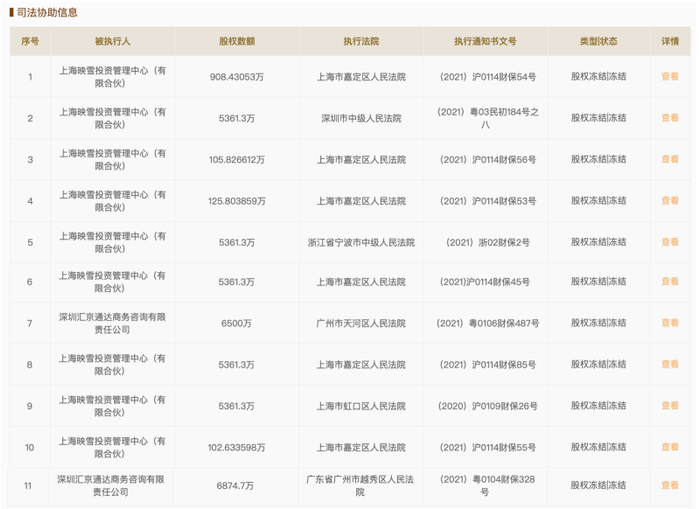Screen dimensions: 700x509
Task: Click the 执行法院 column header
Action: coord(361,42)
